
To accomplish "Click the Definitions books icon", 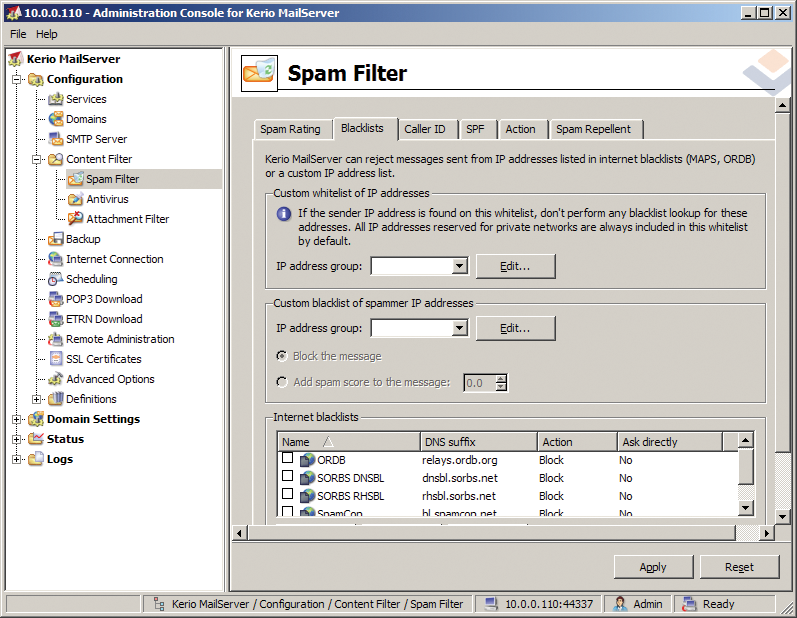I will pos(55,399).
